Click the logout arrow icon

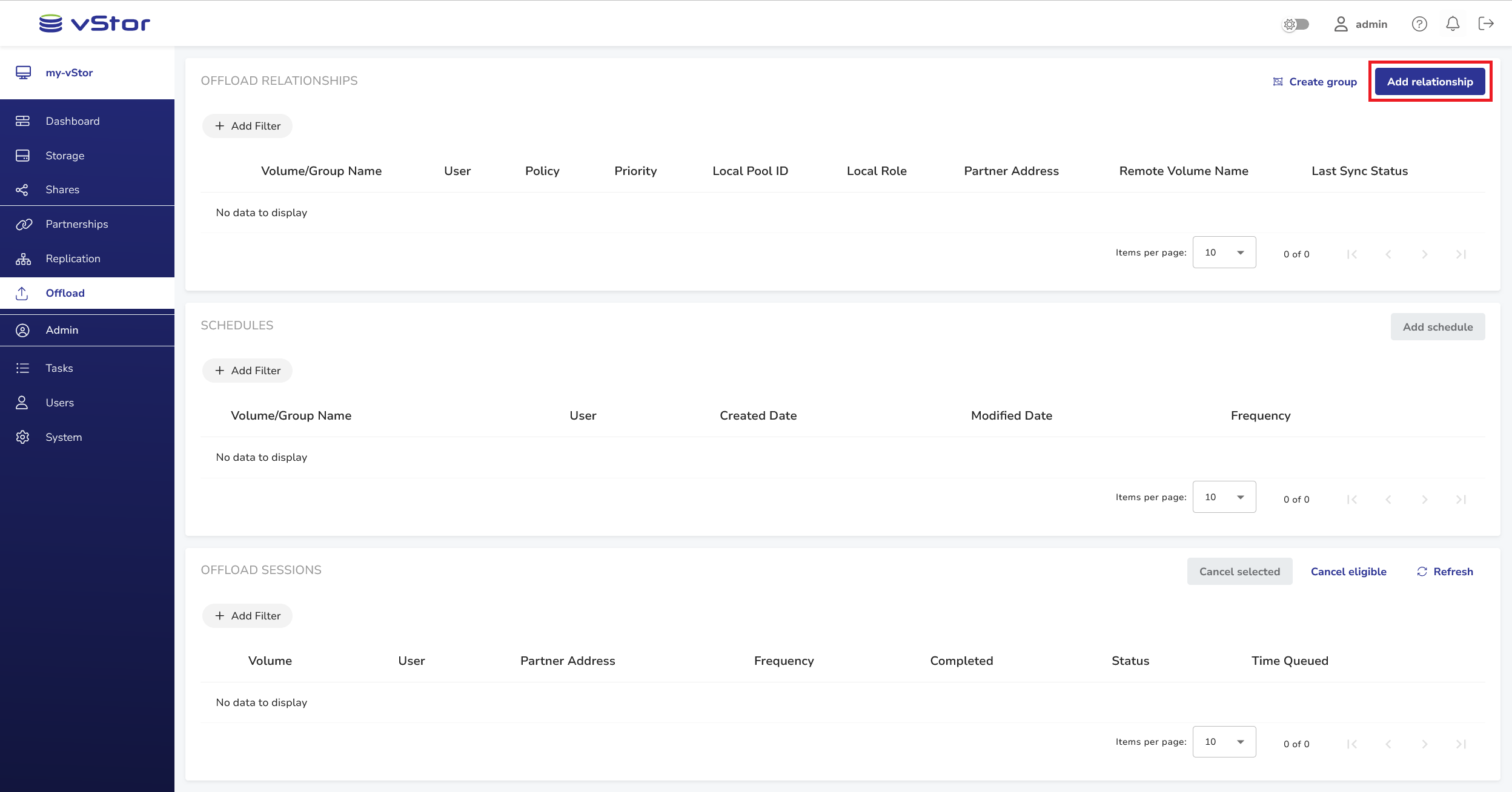point(1486,24)
